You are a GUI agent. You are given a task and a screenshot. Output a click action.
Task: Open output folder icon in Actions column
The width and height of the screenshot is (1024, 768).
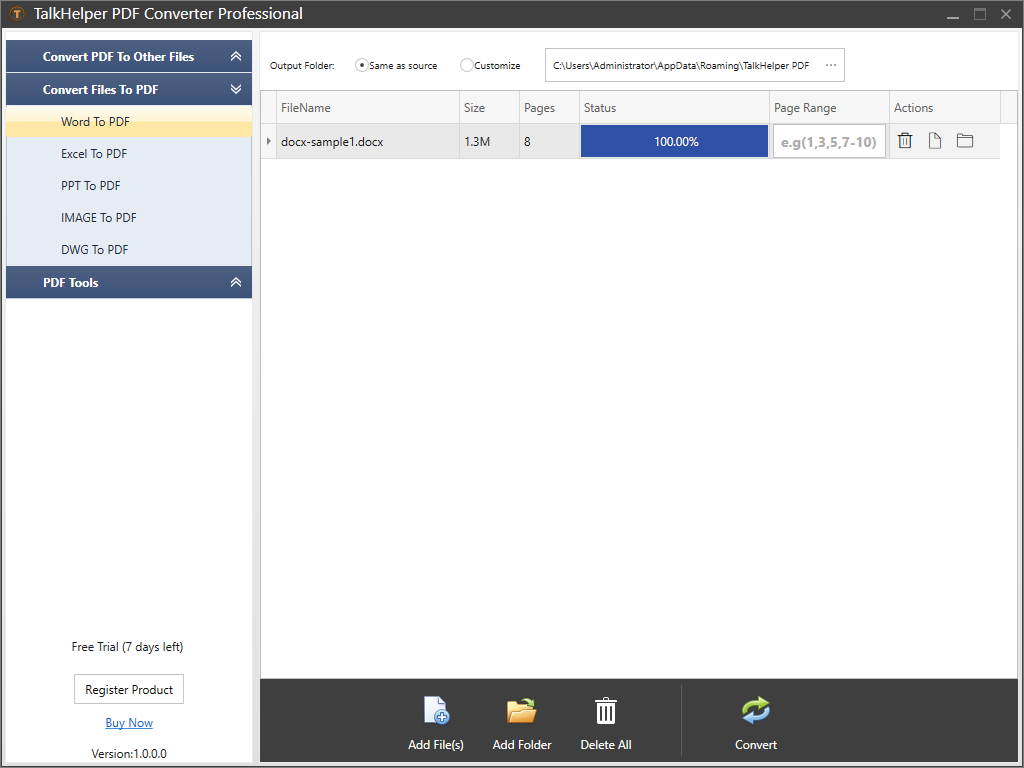pos(965,140)
